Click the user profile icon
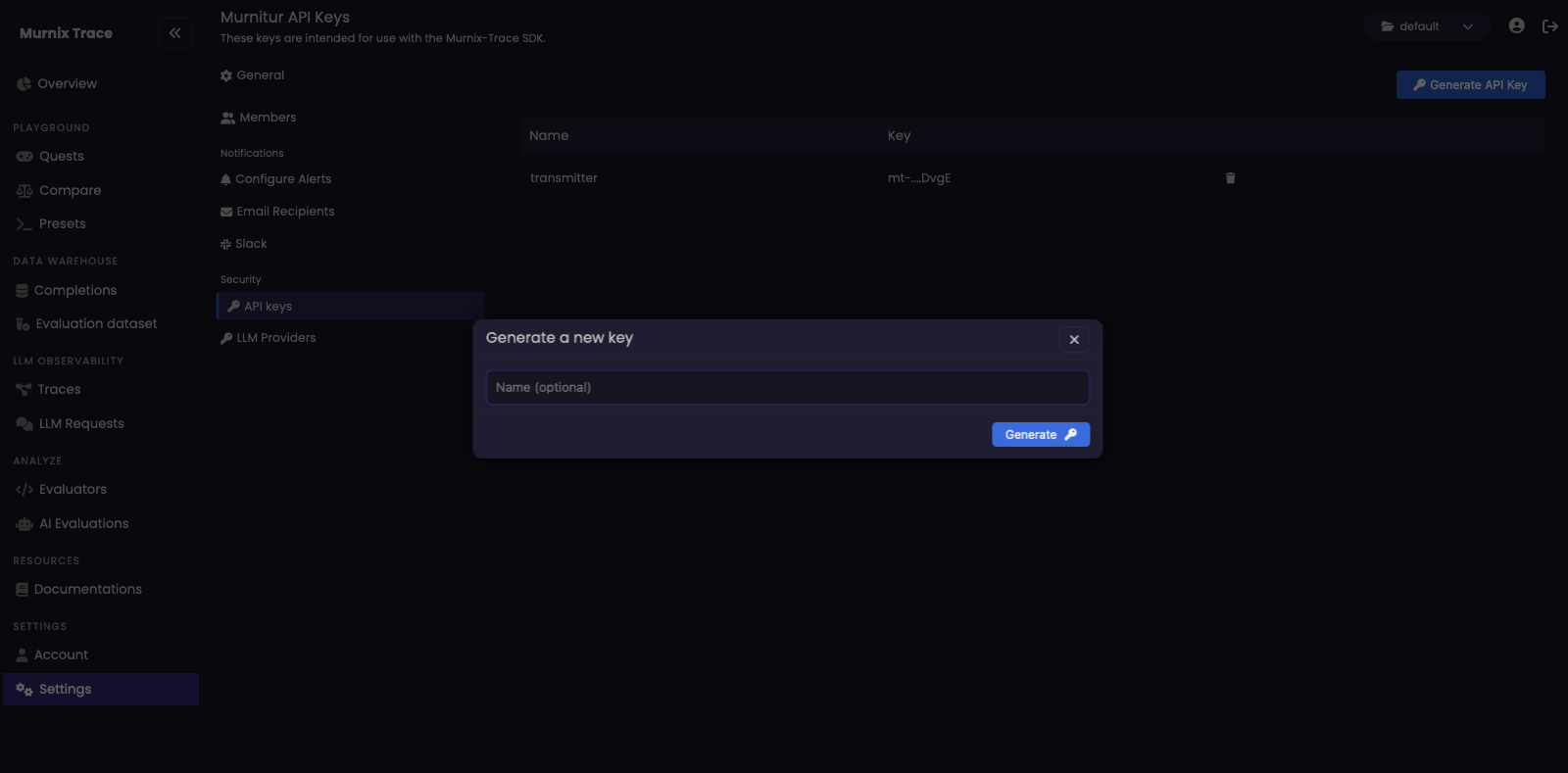The image size is (1568, 773). (1516, 26)
